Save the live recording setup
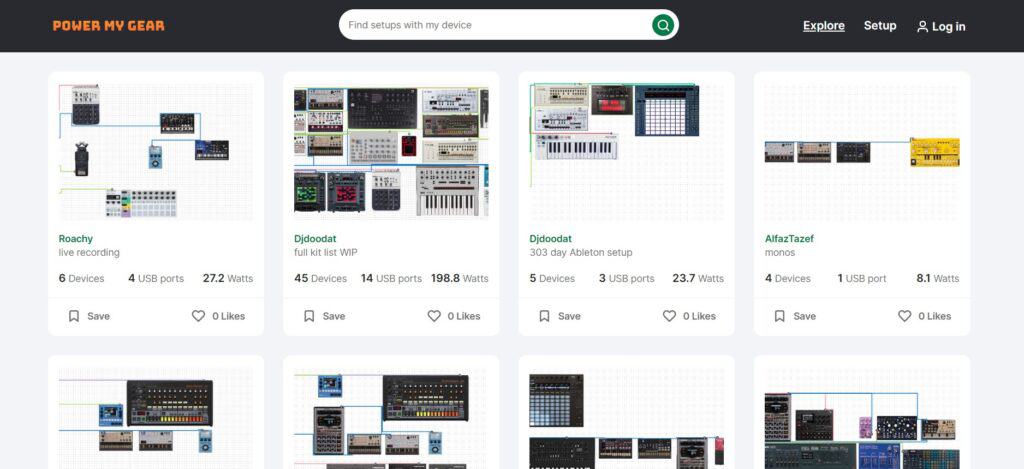 89,316
